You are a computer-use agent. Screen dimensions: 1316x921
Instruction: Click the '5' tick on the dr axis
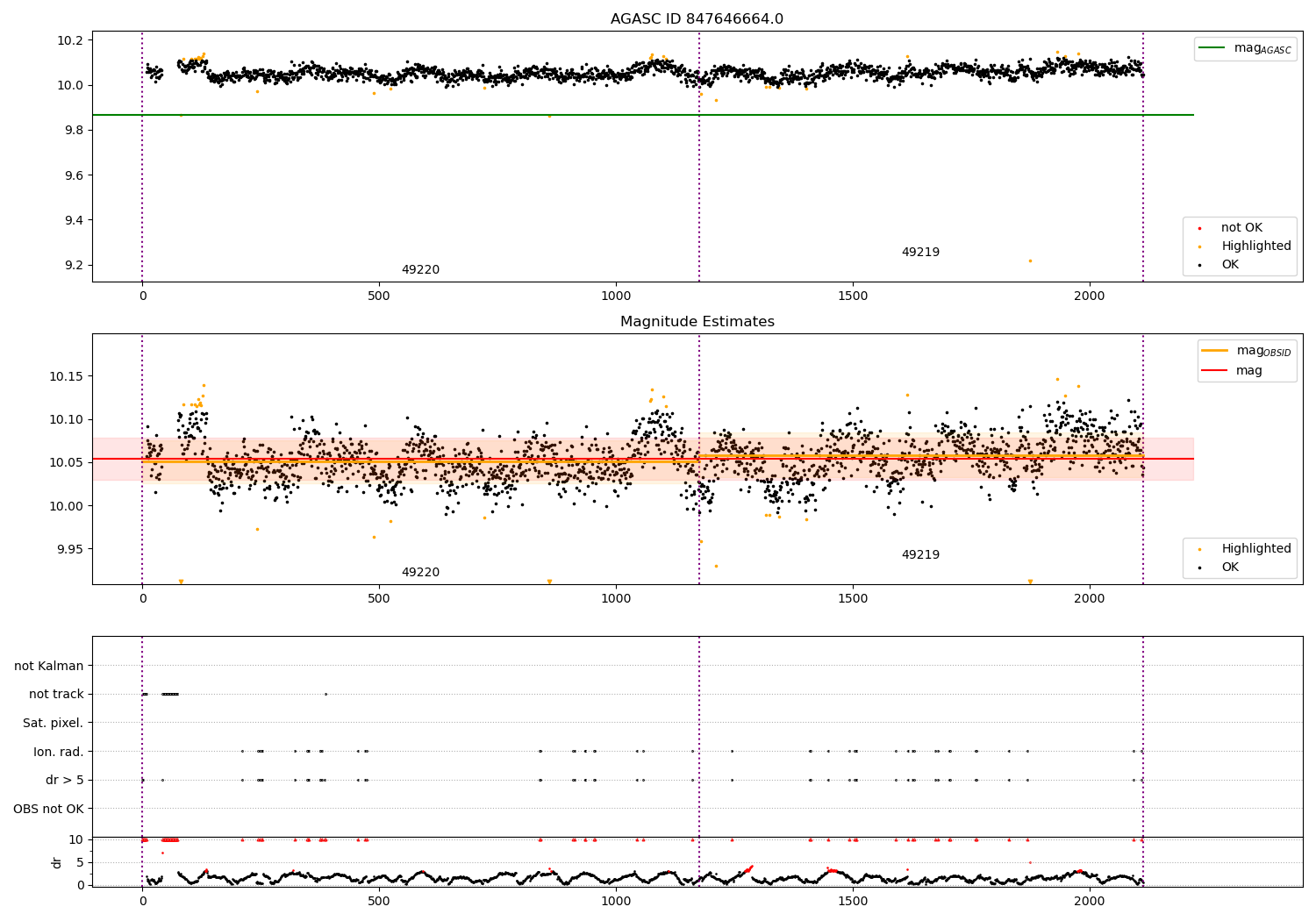point(81,862)
